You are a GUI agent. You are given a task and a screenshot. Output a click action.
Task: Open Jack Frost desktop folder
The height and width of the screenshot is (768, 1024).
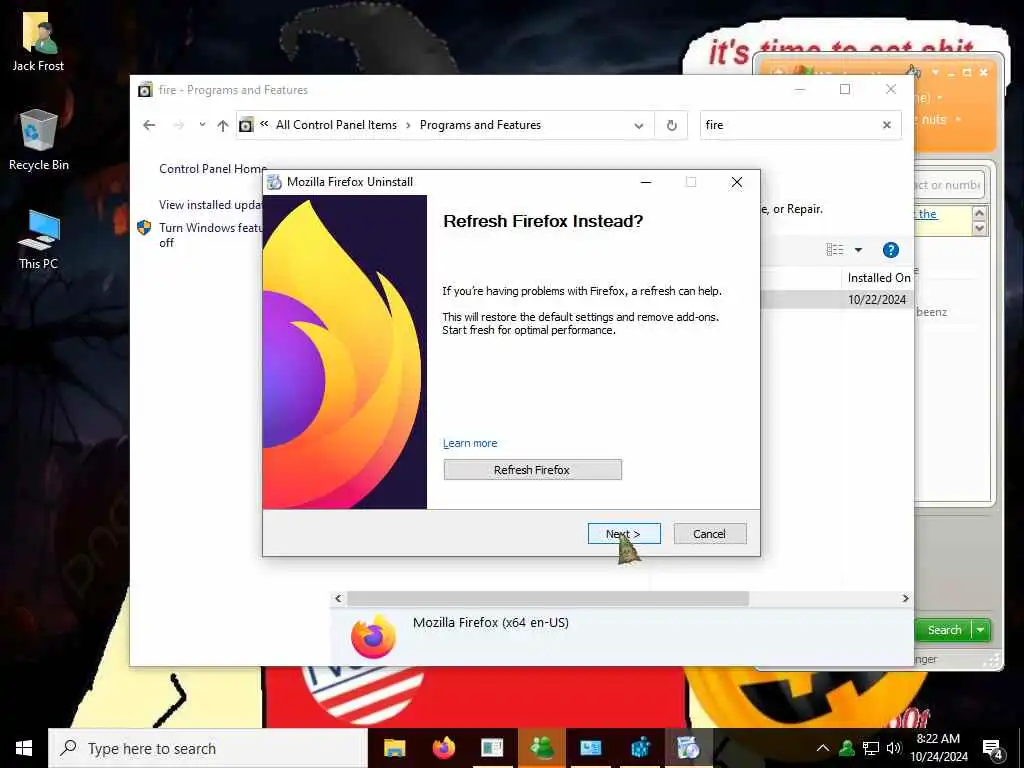[x=39, y=42]
